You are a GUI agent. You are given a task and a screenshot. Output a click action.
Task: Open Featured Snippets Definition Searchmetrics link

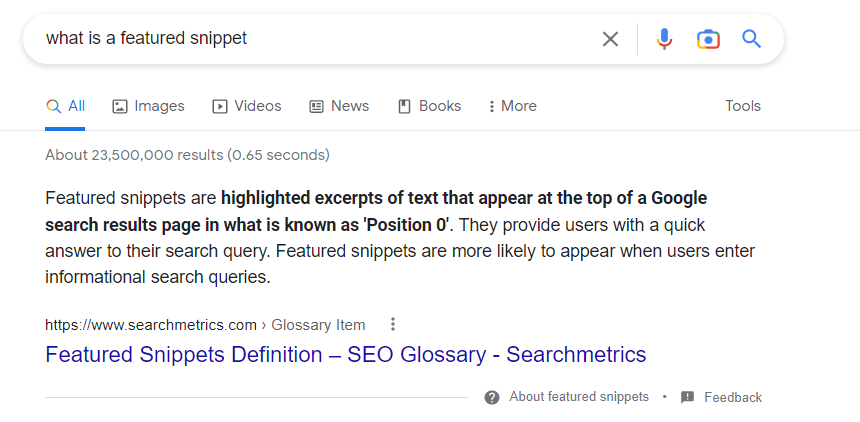345,354
